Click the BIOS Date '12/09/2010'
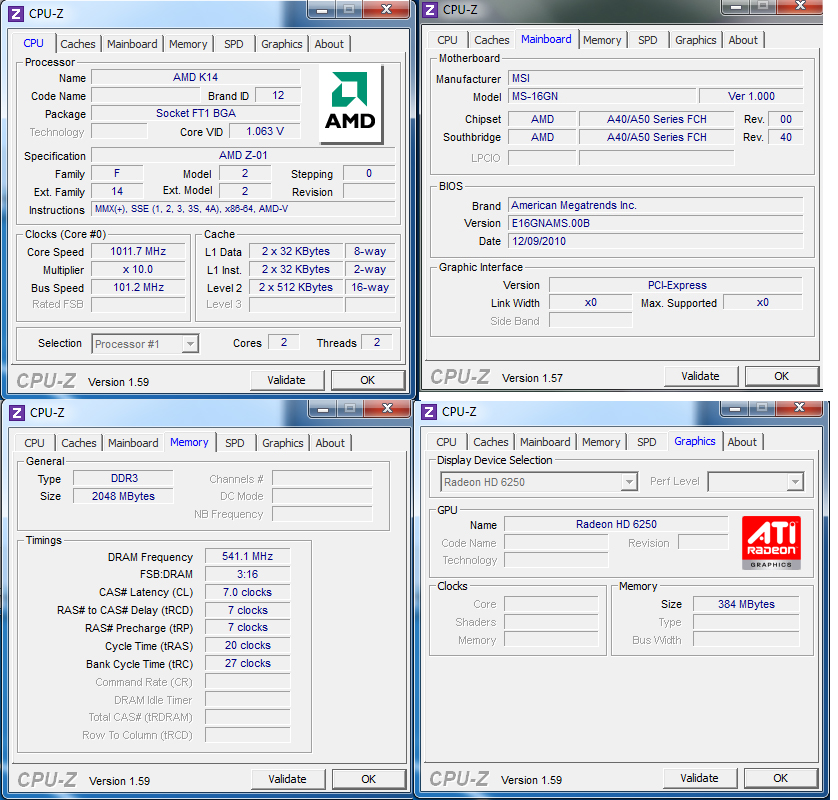The height and width of the screenshot is (800, 838). point(655,241)
